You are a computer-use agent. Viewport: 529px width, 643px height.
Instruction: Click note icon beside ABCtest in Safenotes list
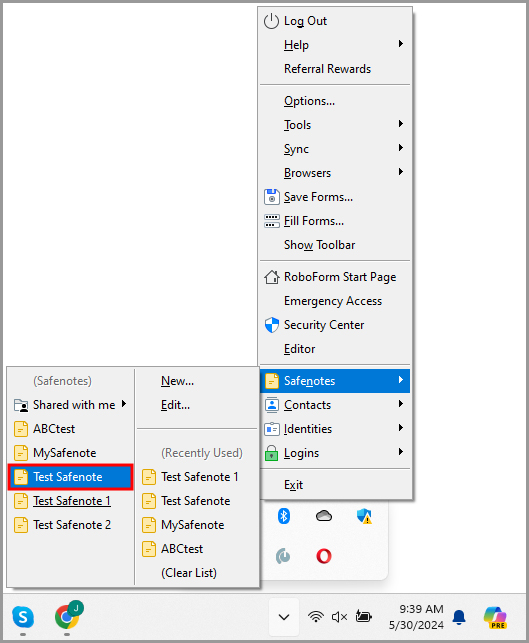21,429
